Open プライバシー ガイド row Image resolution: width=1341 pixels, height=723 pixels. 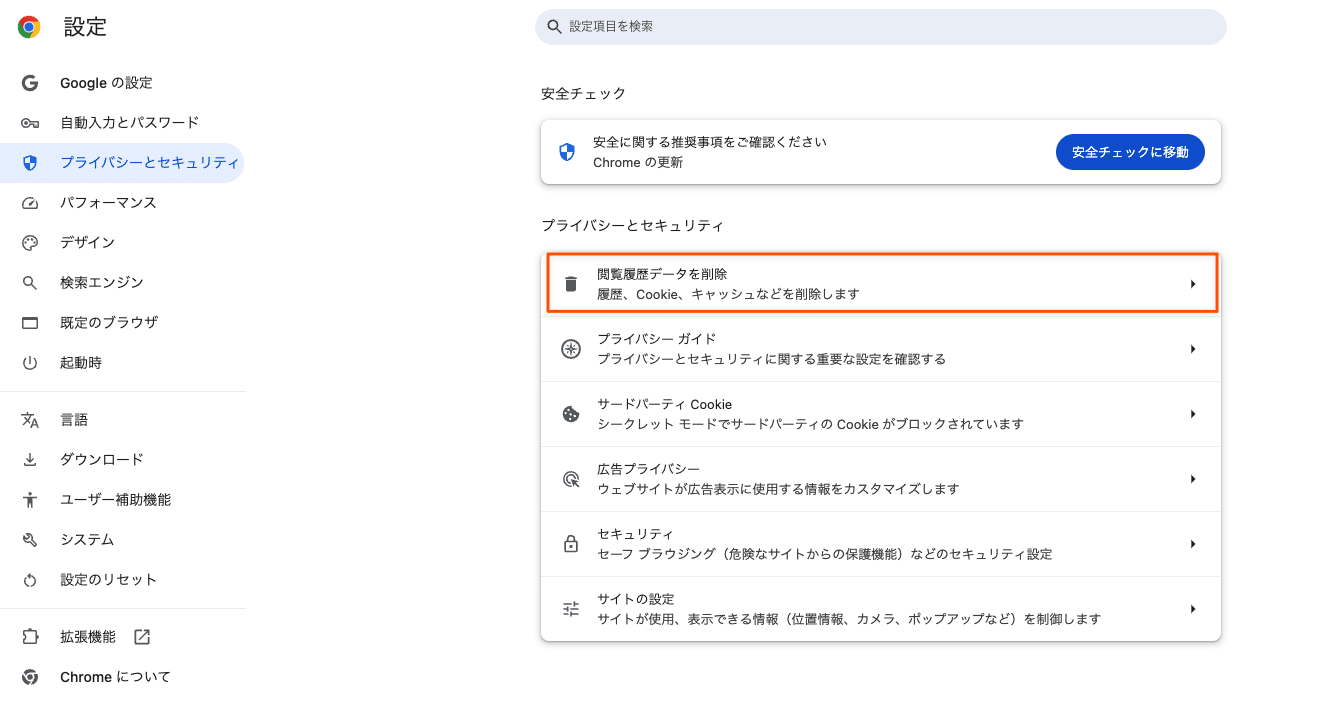[x=880, y=348]
